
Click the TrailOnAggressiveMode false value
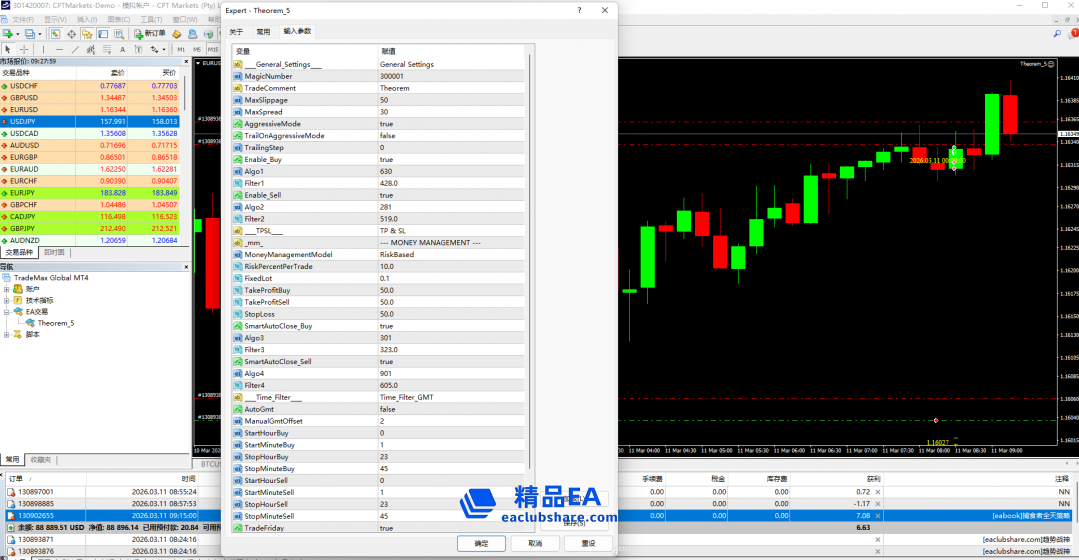pos(387,136)
